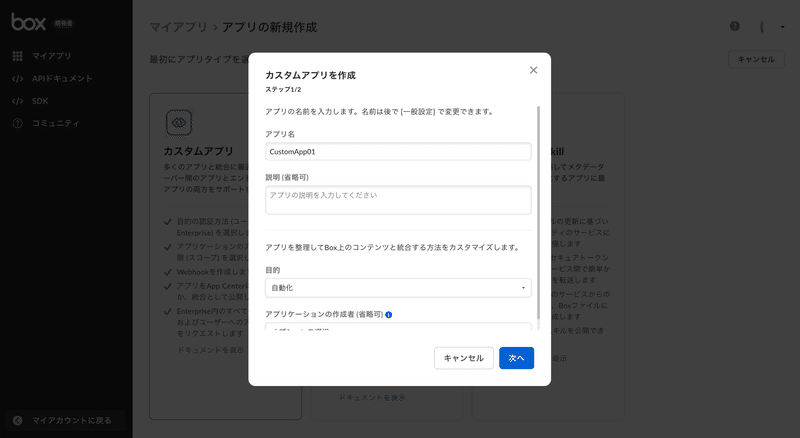
Task: Click the マイアプリ grid icon in sidebar
Action: pyautogui.click(x=17, y=56)
